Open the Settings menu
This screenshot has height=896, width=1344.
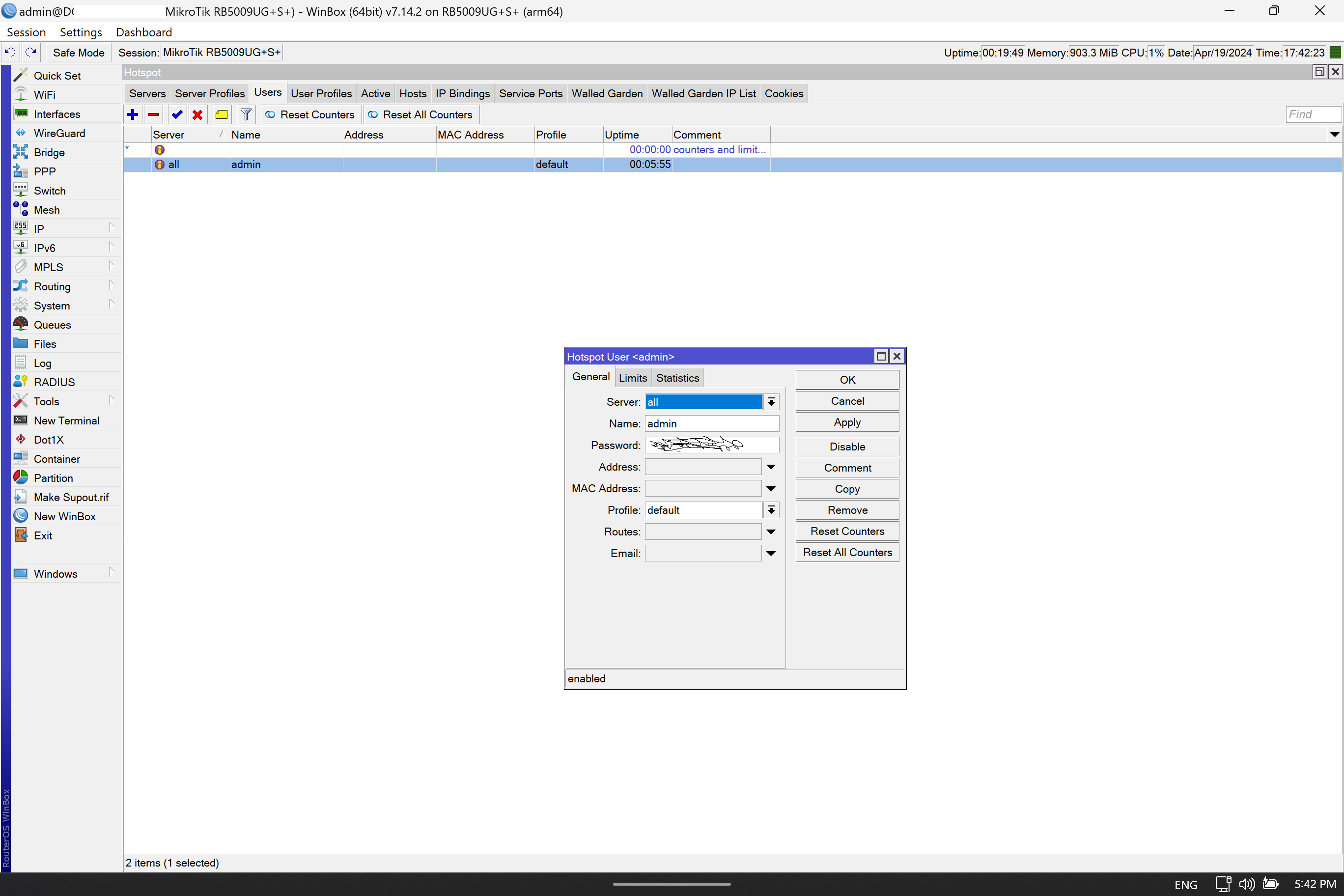point(81,32)
